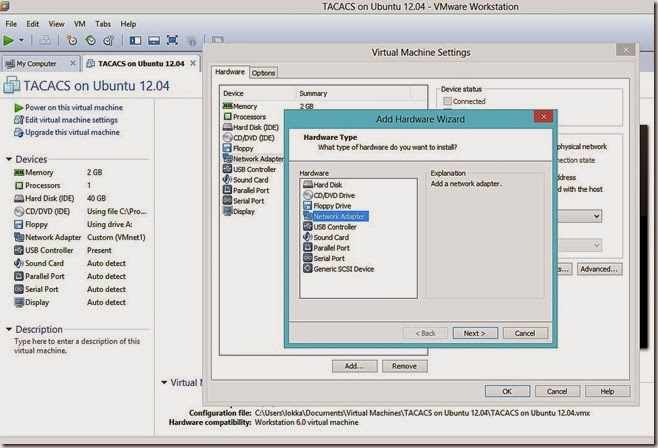Collapse the Devices section
This screenshot has height=448, width=658.
pyautogui.click(x=9, y=159)
